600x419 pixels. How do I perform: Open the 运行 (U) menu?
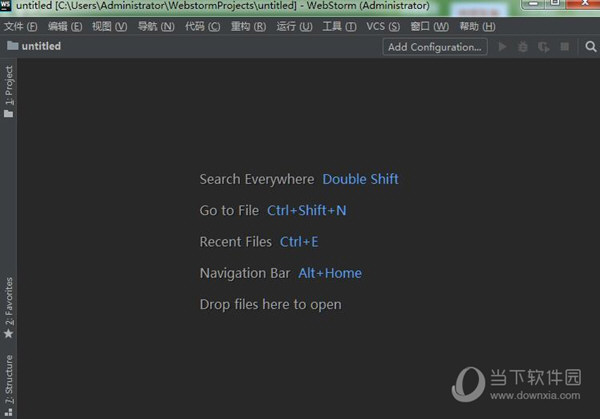pyautogui.click(x=294, y=26)
